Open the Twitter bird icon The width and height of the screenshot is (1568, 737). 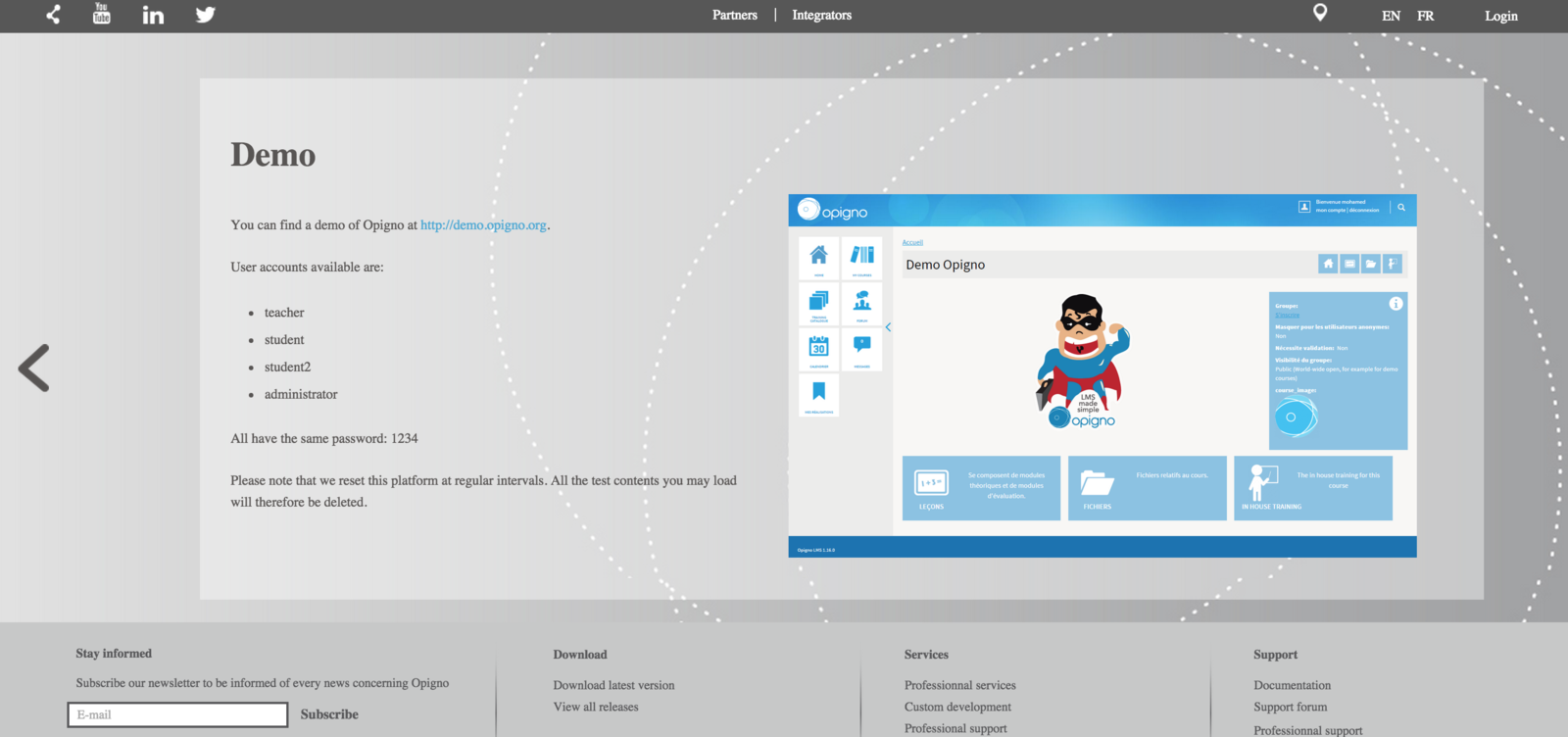click(x=205, y=15)
